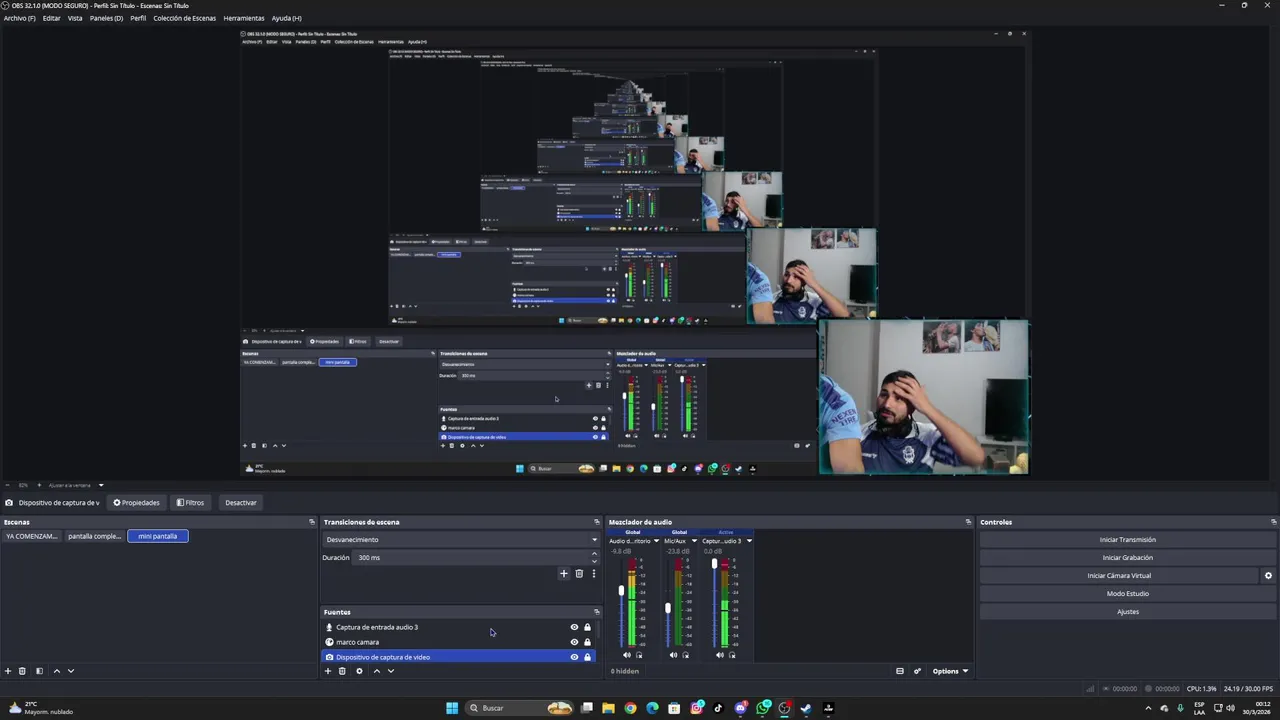Open source properties gear in Fuentes toolbar
Screen dimensions: 1280x720
359,671
